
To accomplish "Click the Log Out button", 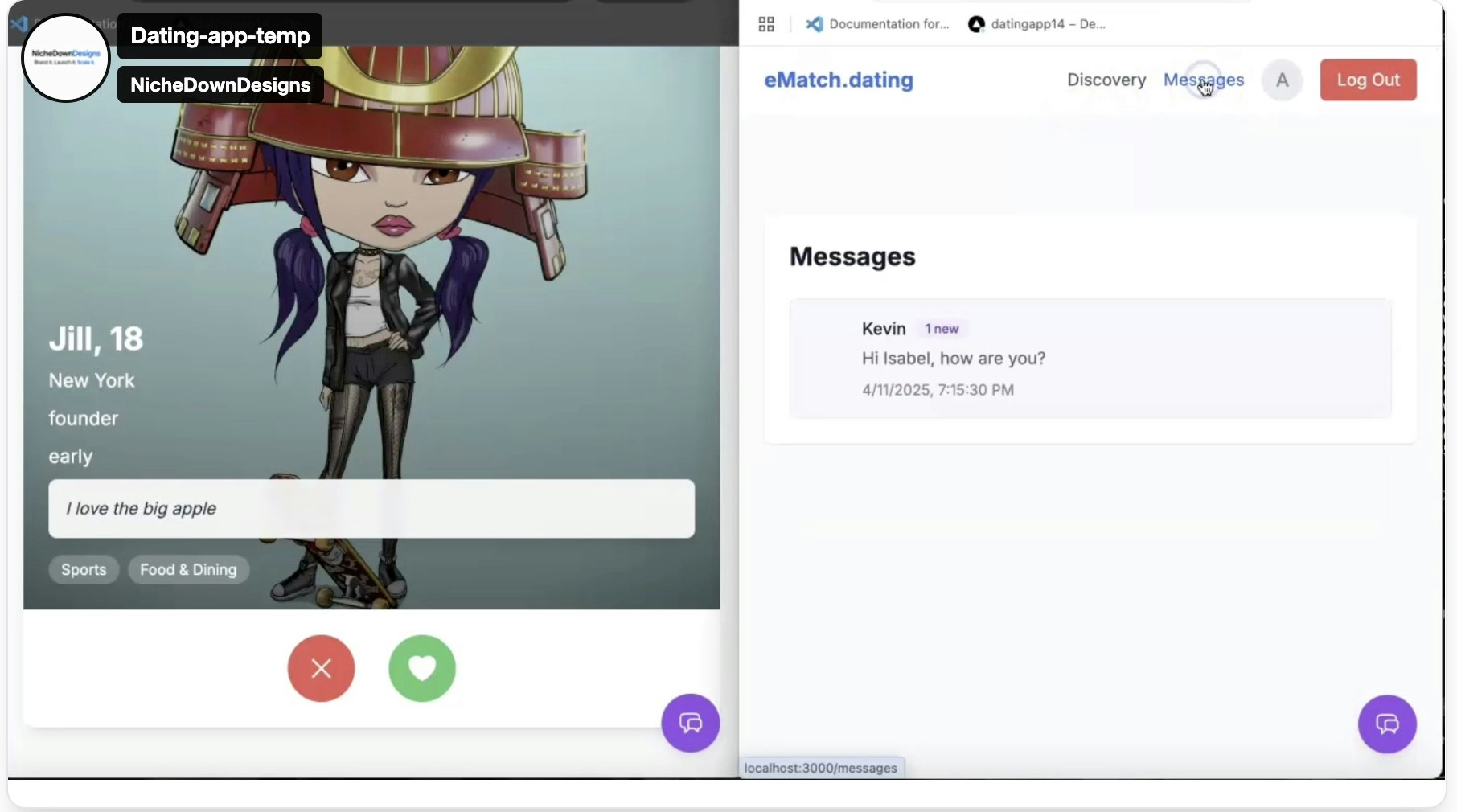I will coord(1368,80).
